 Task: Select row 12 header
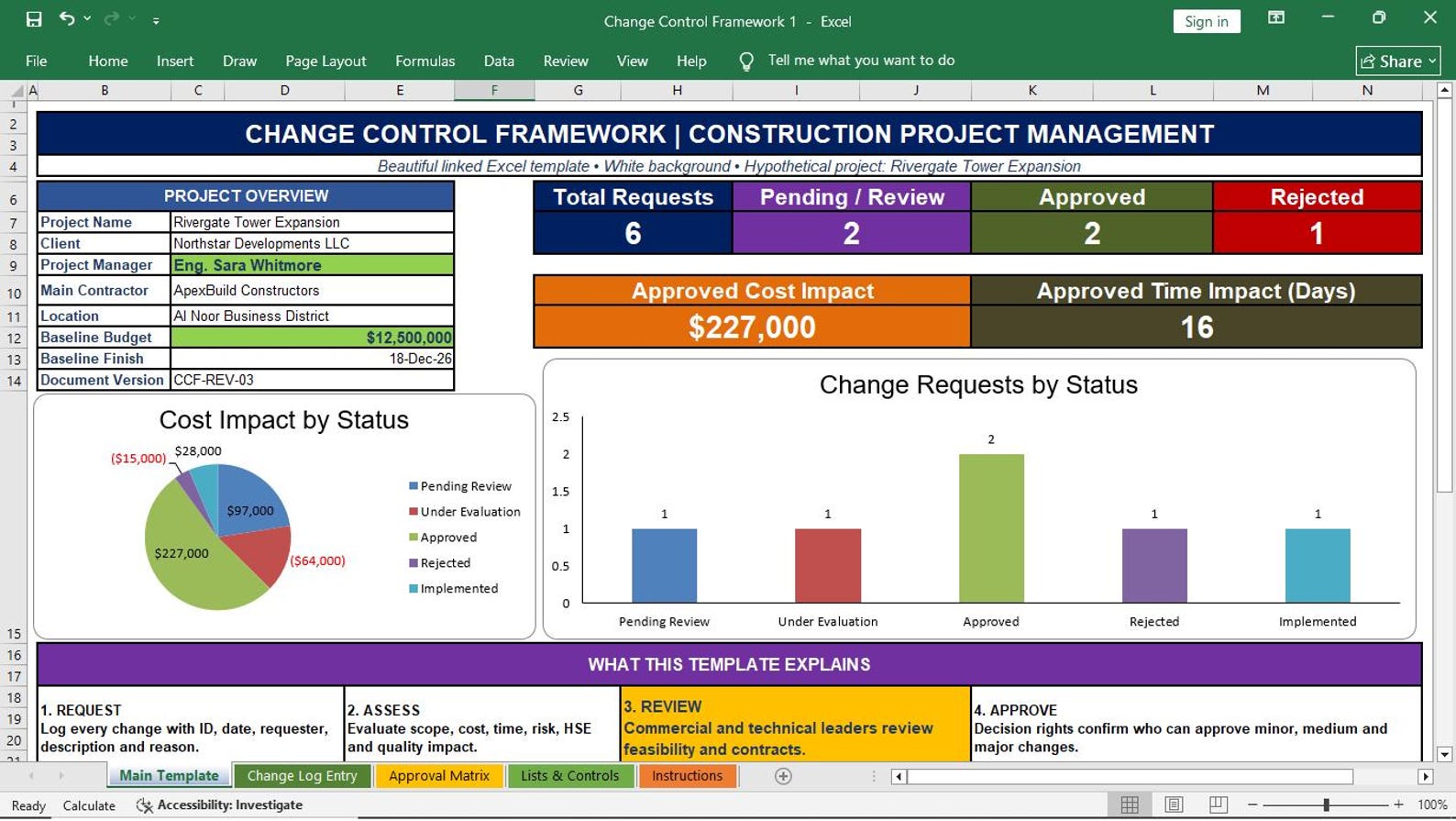pyautogui.click(x=14, y=338)
